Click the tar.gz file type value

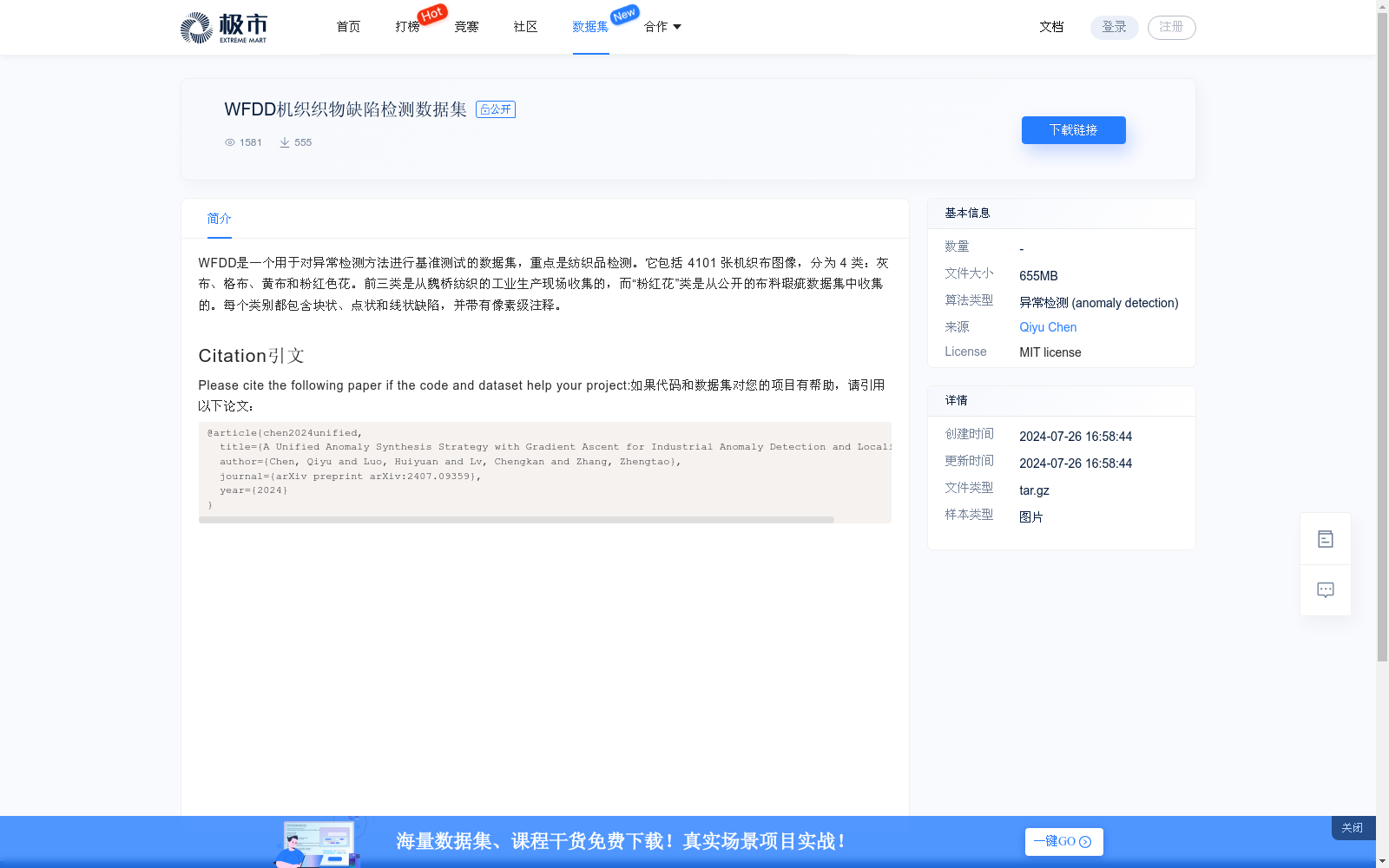pos(1034,490)
